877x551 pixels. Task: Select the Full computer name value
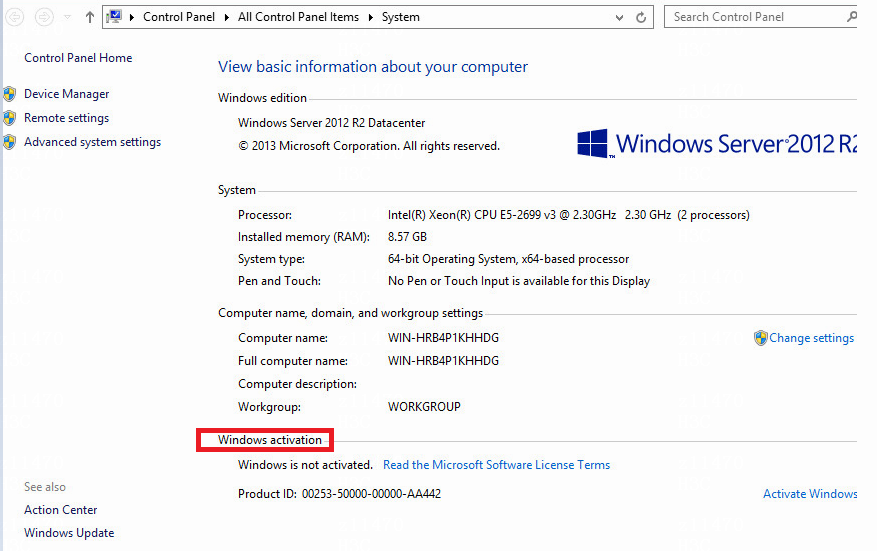coord(444,361)
